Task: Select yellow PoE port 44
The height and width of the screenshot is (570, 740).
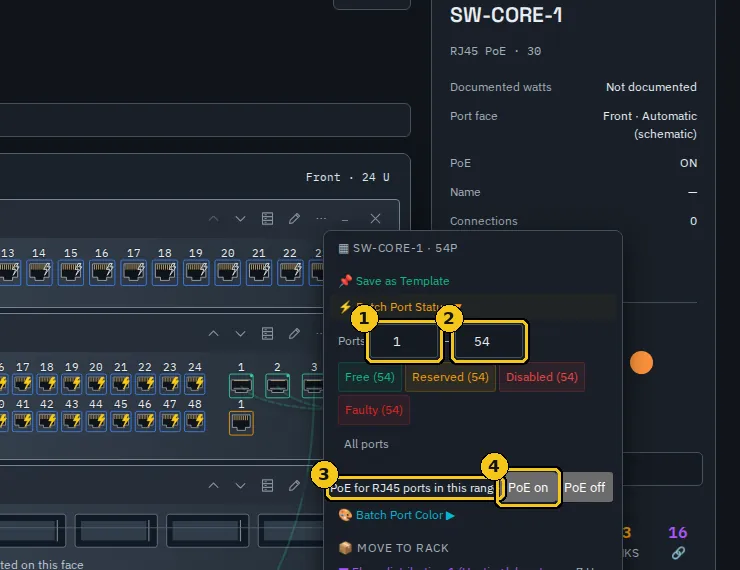Action: (x=96, y=421)
